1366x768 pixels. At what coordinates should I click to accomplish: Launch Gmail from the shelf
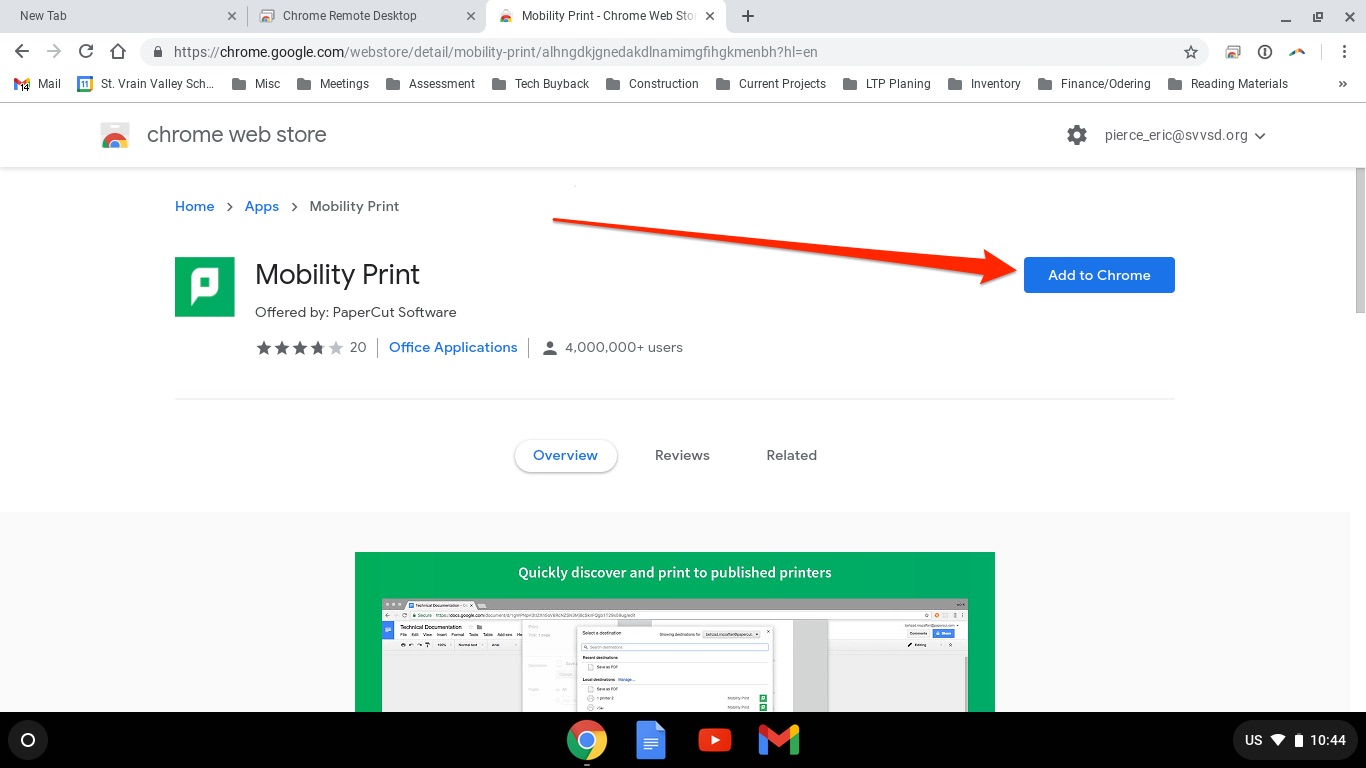pos(778,740)
